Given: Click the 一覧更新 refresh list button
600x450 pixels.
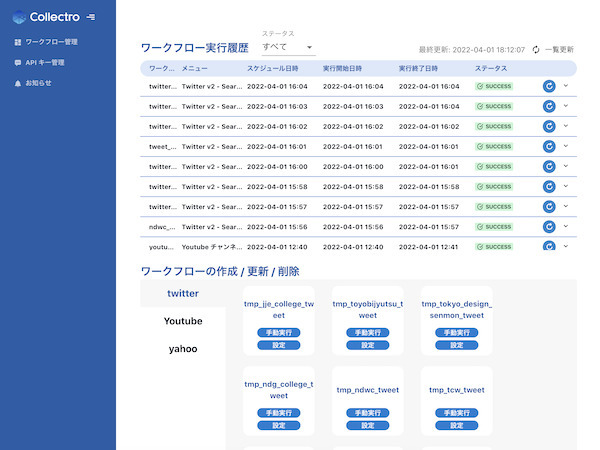Looking at the screenshot, I should coord(553,49).
